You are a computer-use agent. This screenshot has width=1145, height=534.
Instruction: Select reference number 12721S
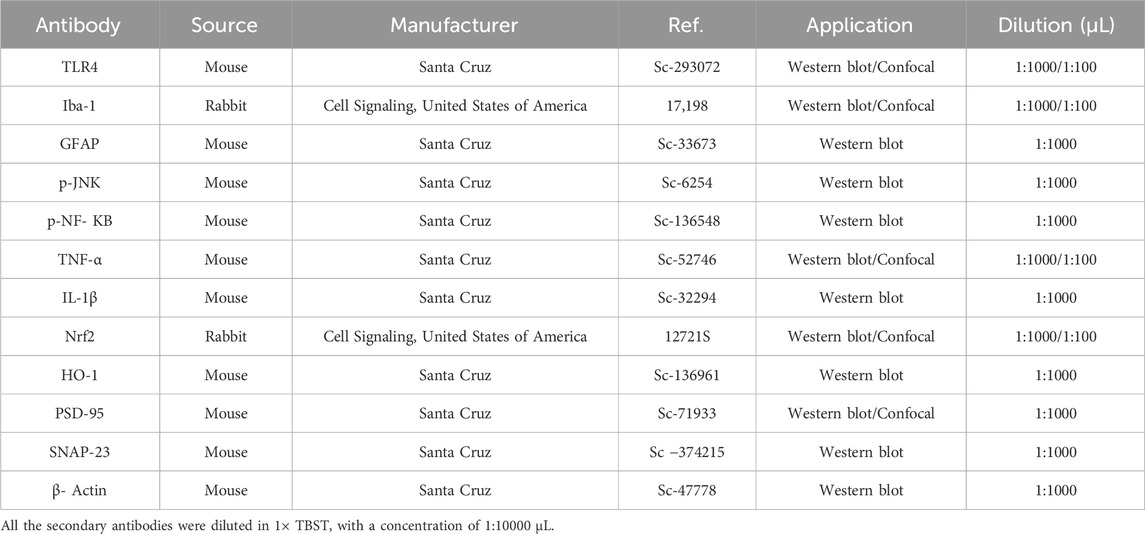coord(685,336)
